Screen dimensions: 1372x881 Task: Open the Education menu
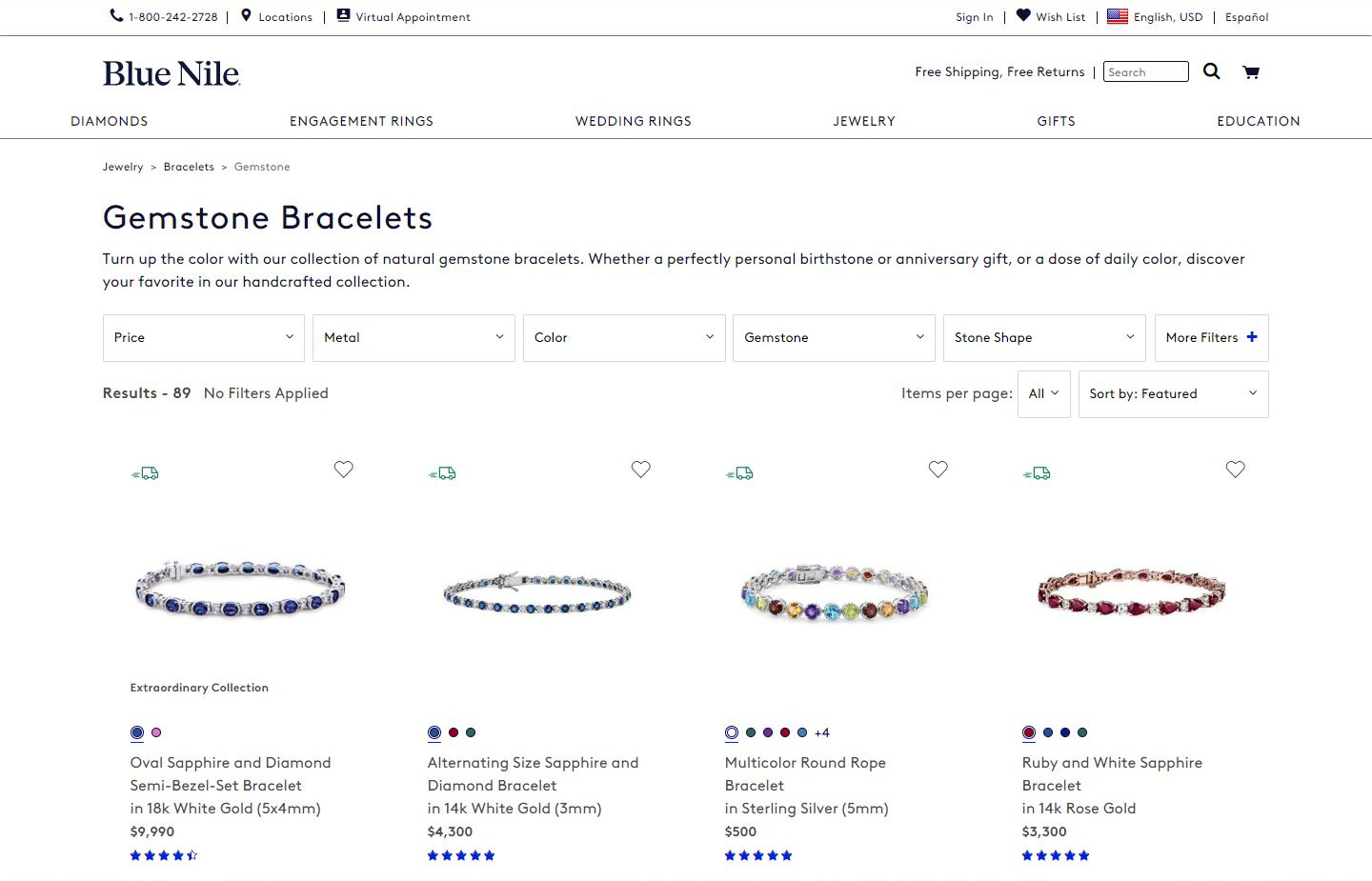(1258, 121)
